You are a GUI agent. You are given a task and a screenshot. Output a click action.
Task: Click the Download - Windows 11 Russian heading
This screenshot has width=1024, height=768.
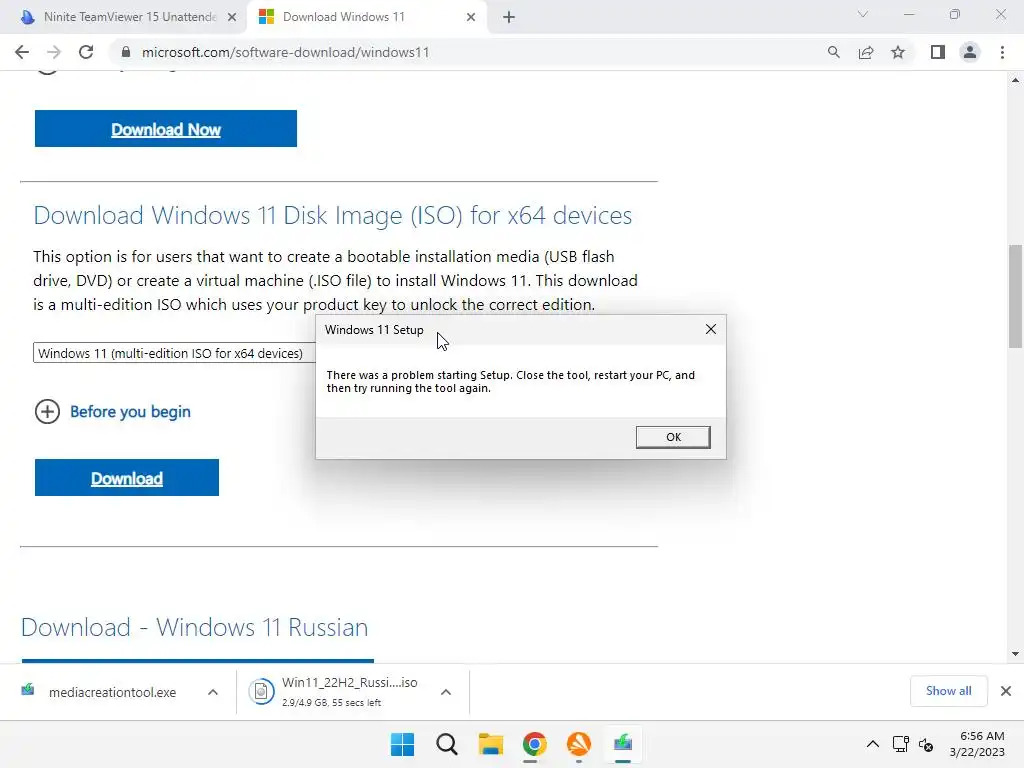pyautogui.click(x=195, y=627)
